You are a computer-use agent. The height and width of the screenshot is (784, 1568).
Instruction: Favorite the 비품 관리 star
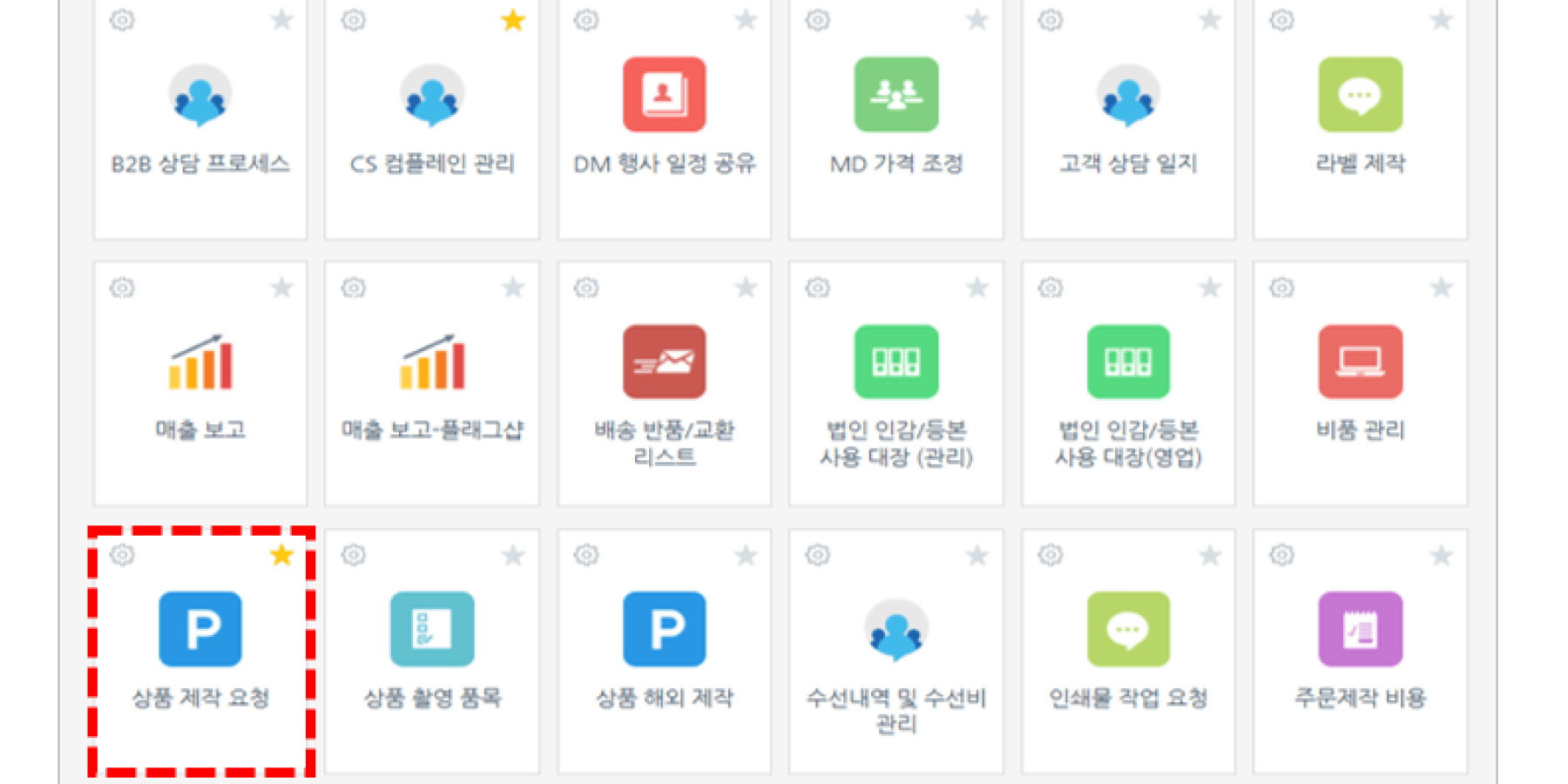pyautogui.click(x=1442, y=287)
